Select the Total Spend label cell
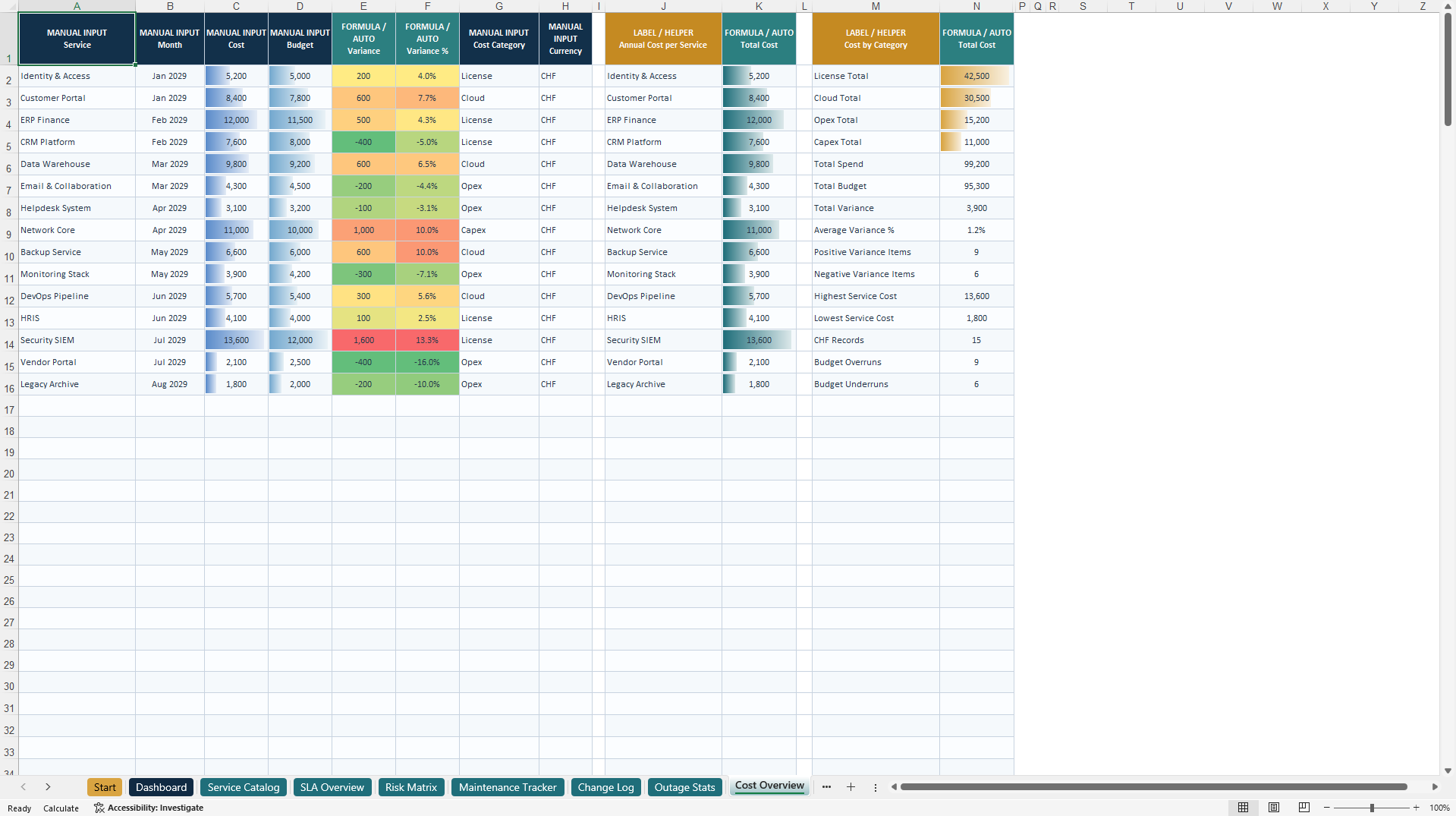Viewport: 1456px width, 816px height. click(876, 164)
